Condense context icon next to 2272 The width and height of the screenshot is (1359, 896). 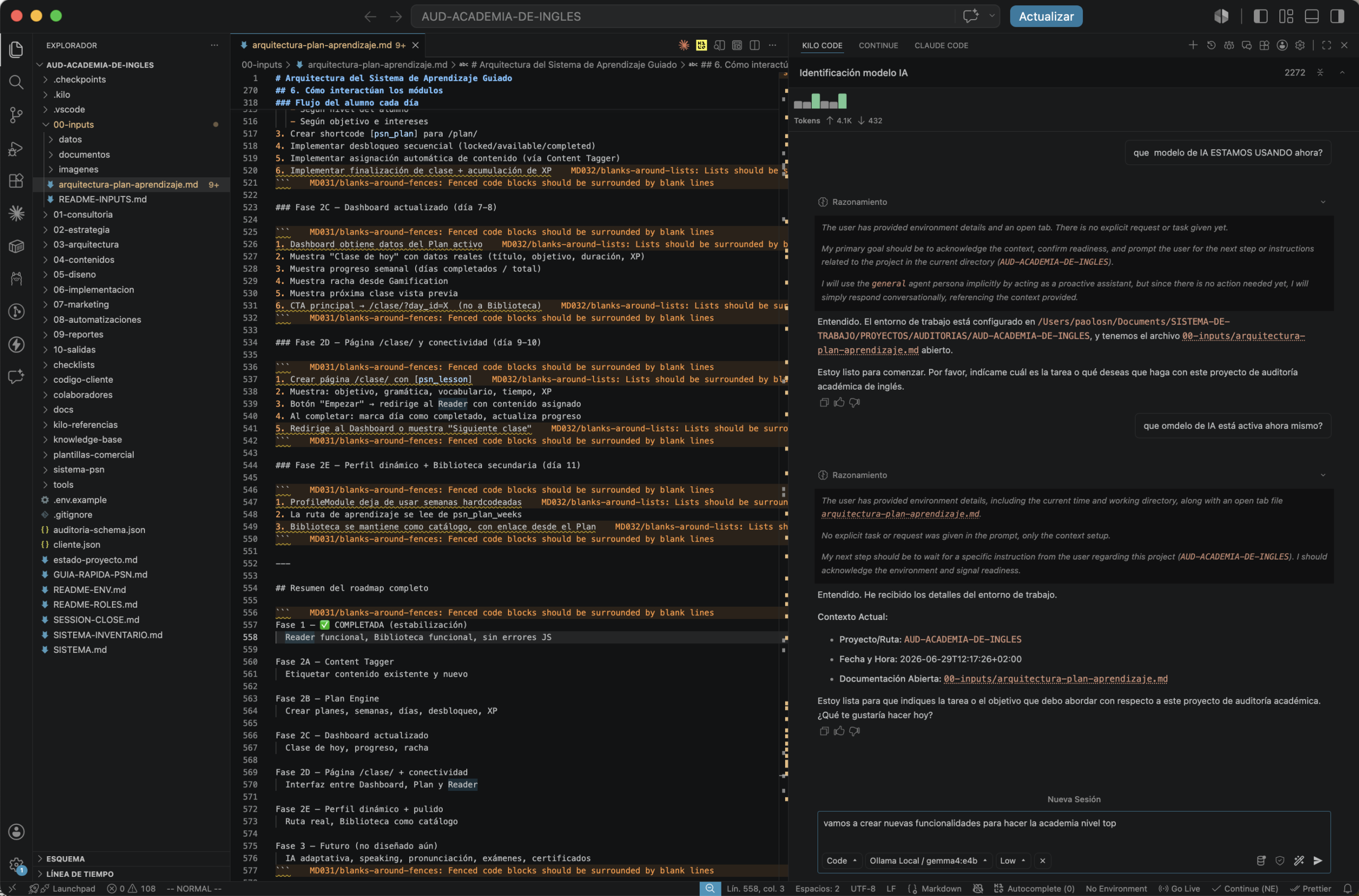[1320, 73]
